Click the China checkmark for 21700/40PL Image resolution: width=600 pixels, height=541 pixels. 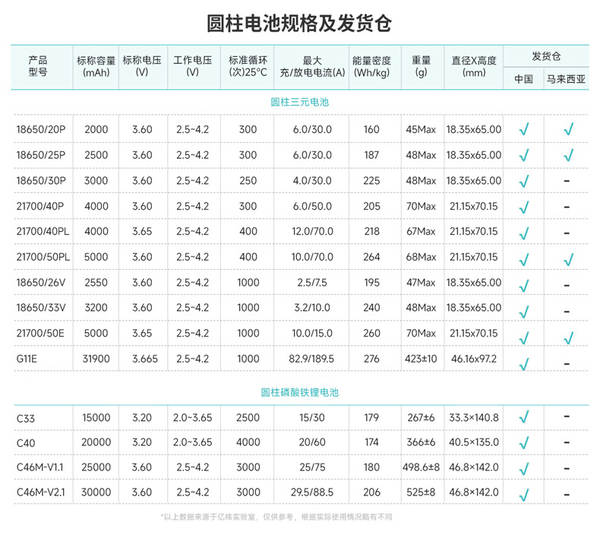point(524,233)
